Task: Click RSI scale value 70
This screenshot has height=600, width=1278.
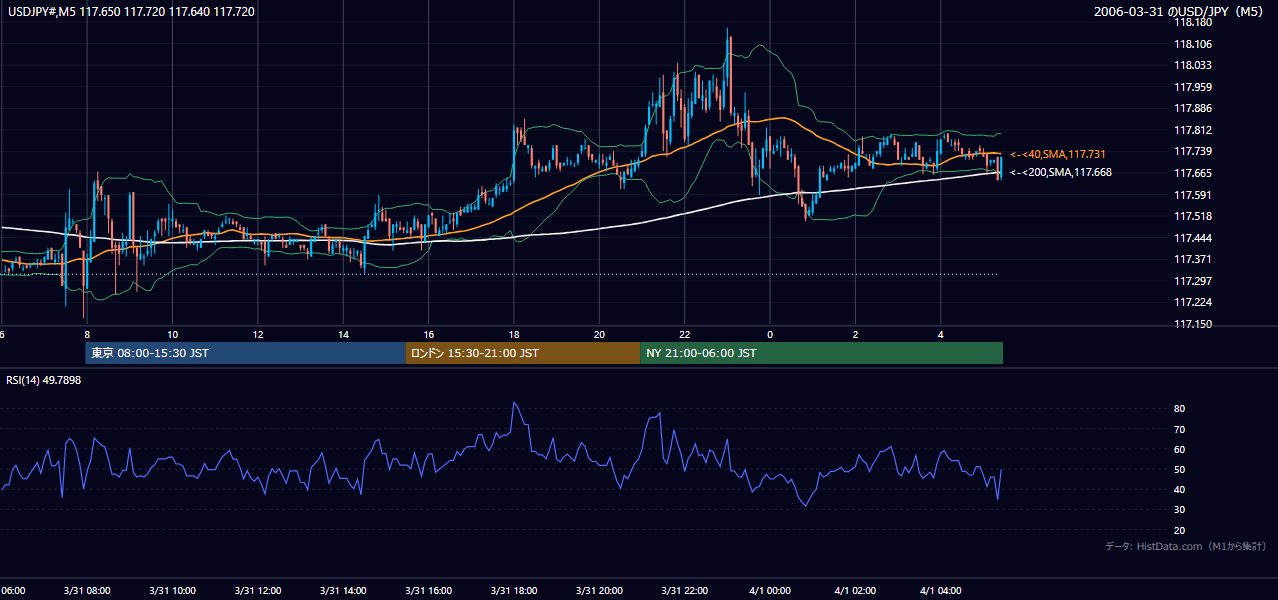Action: [1180, 429]
